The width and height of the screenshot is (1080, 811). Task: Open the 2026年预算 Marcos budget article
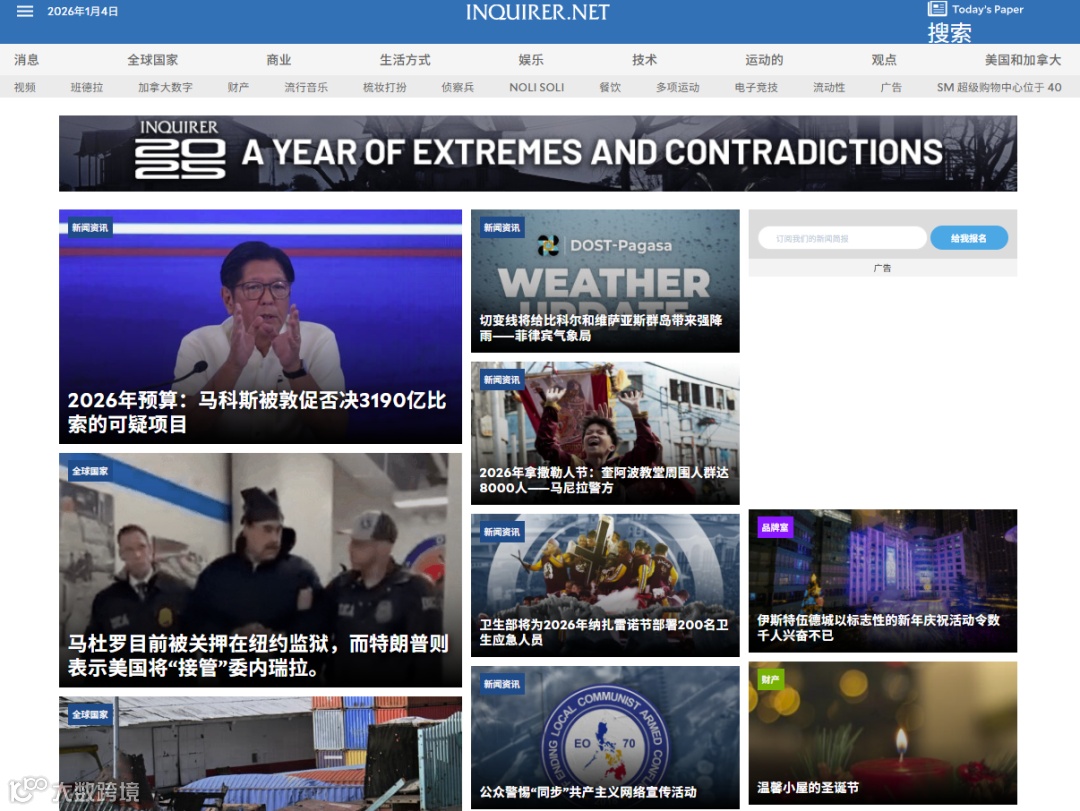tap(260, 327)
